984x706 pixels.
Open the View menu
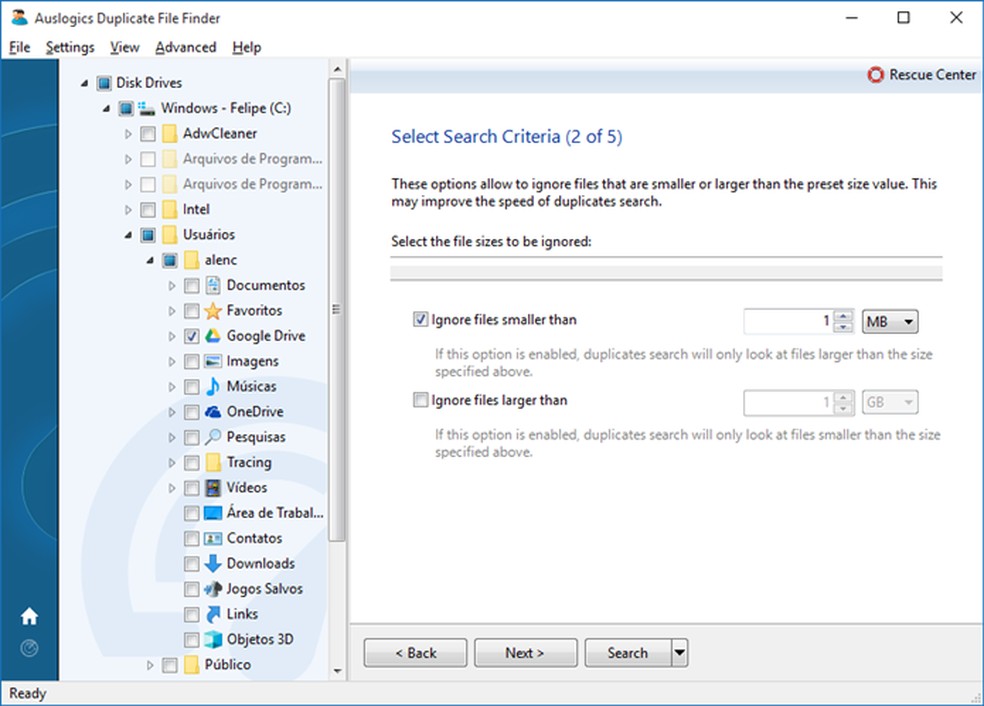tap(124, 47)
